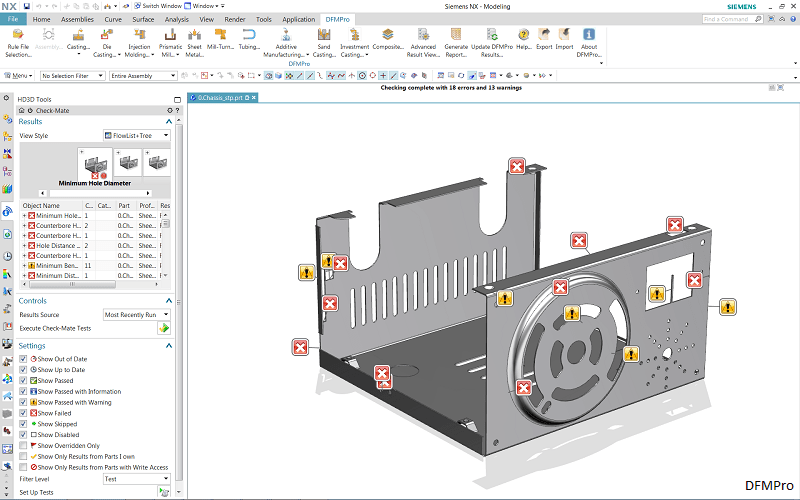
Task: Collapse the Settings section
Action: click(x=169, y=345)
